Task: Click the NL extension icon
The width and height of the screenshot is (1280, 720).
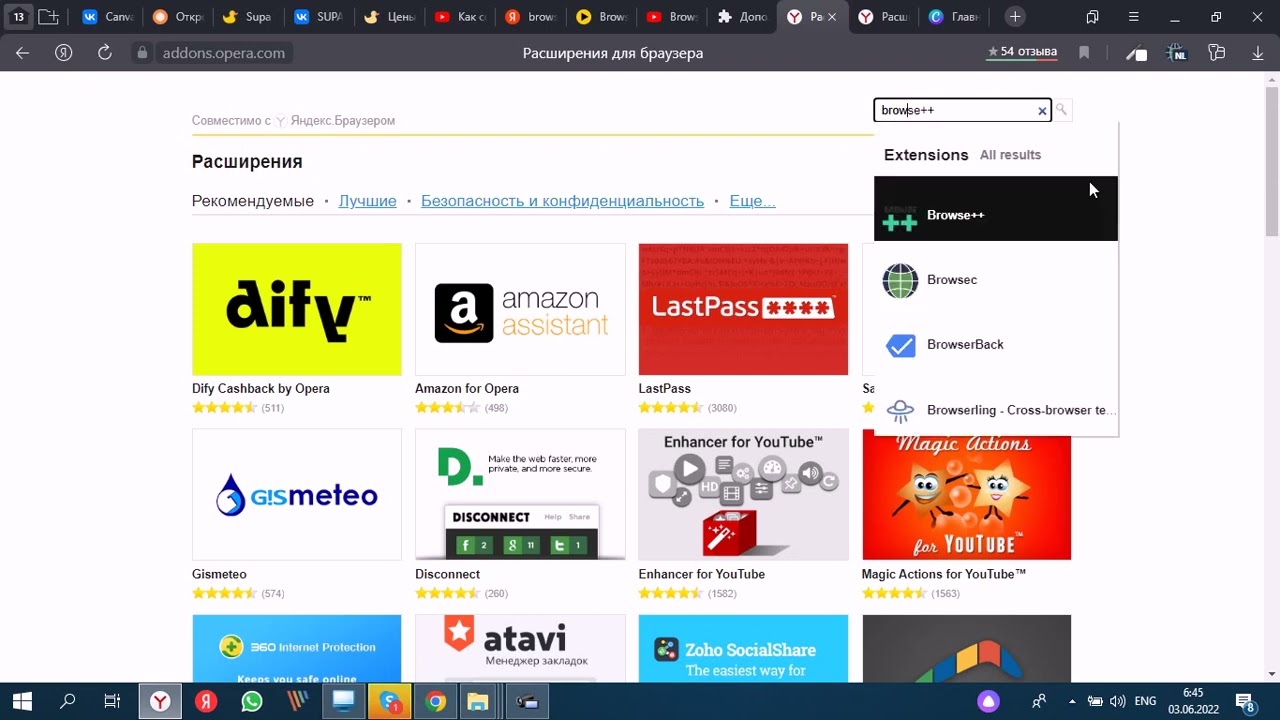Action: click(1177, 53)
